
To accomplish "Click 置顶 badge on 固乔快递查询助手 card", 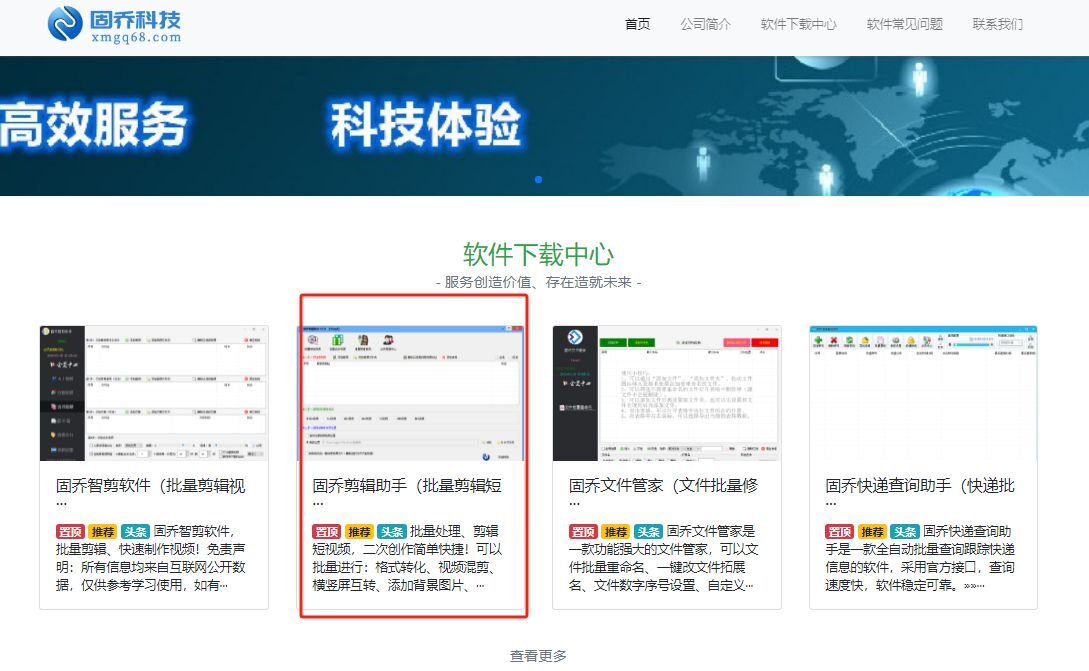I will click(x=840, y=532).
